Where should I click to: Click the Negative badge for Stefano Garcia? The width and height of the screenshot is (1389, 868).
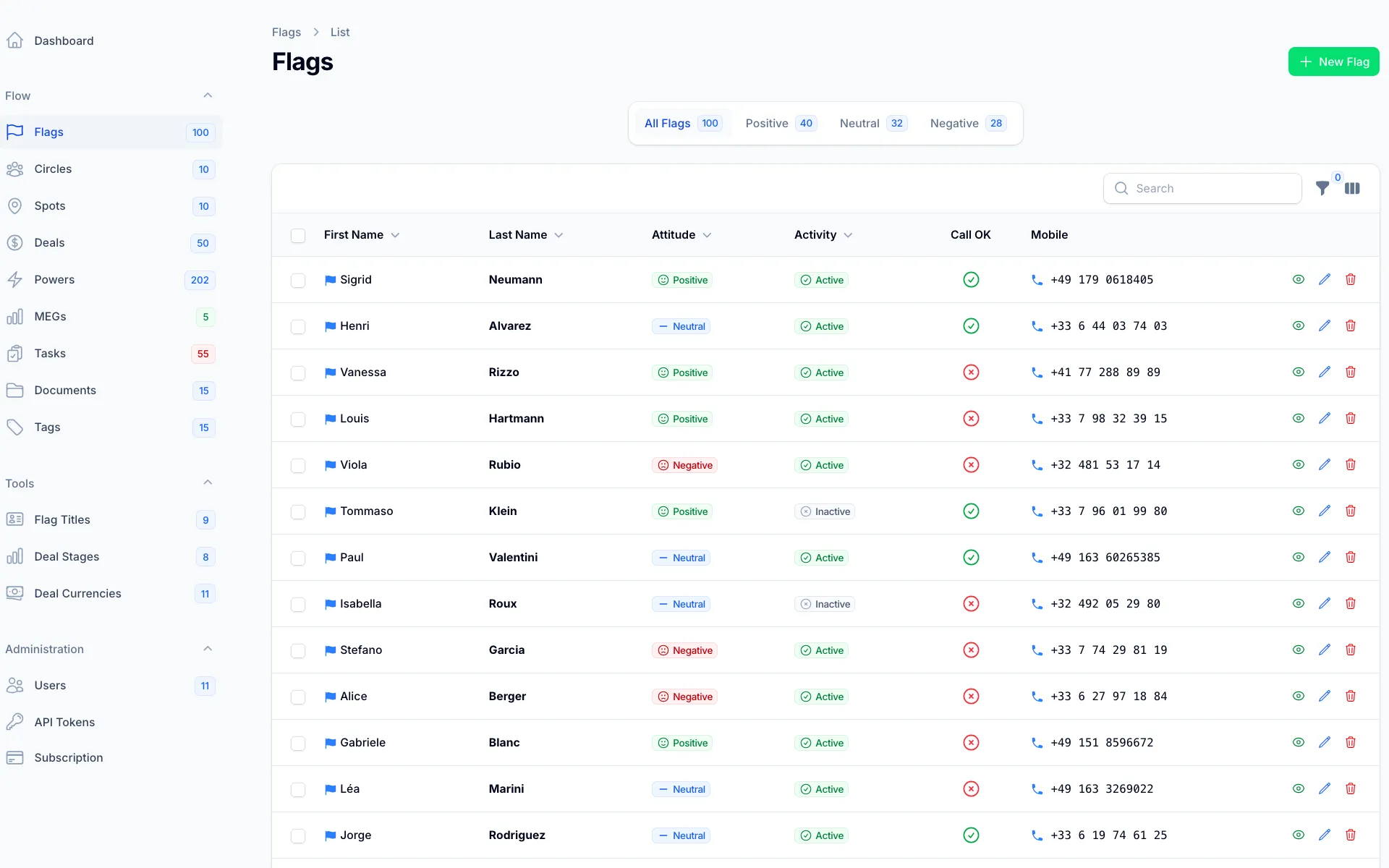tap(684, 650)
